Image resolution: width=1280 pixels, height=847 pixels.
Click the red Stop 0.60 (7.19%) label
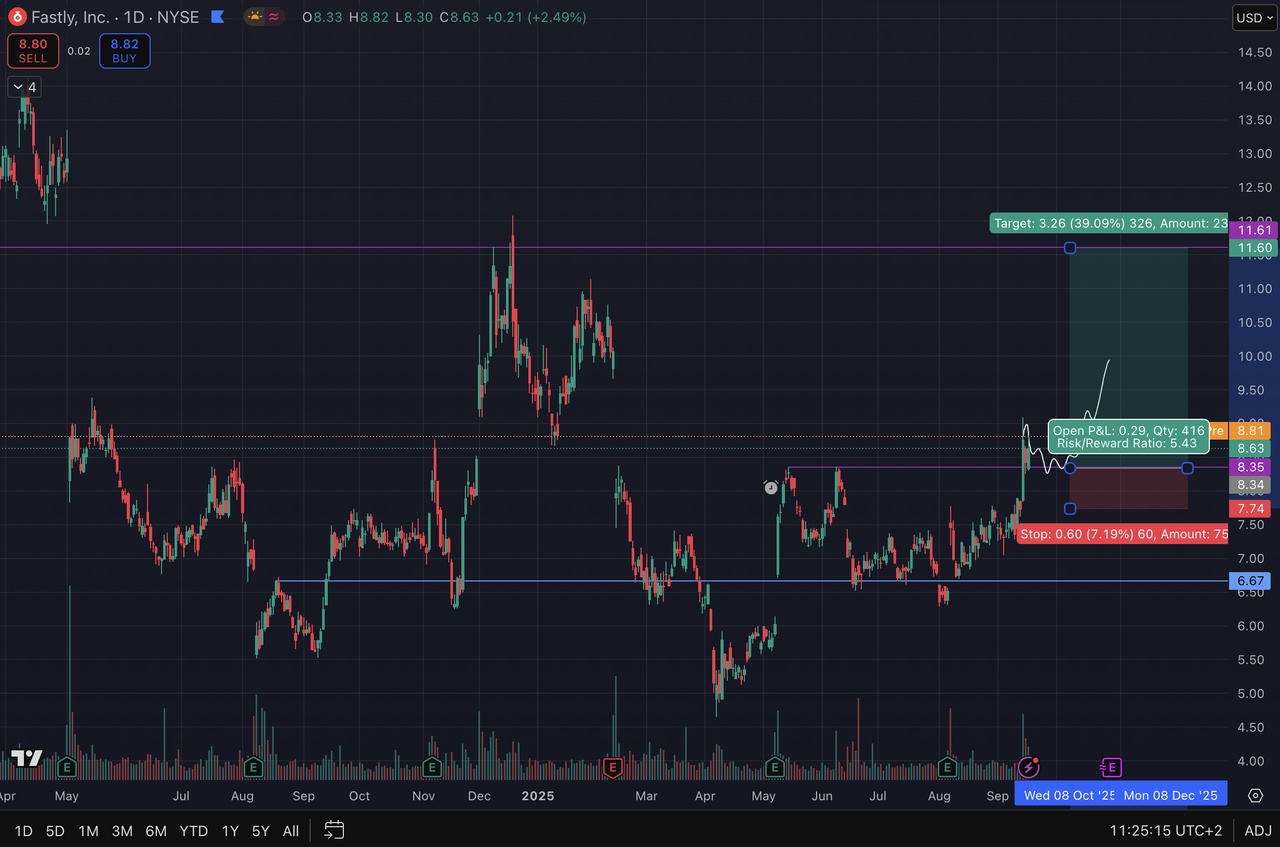[x=1123, y=534]
